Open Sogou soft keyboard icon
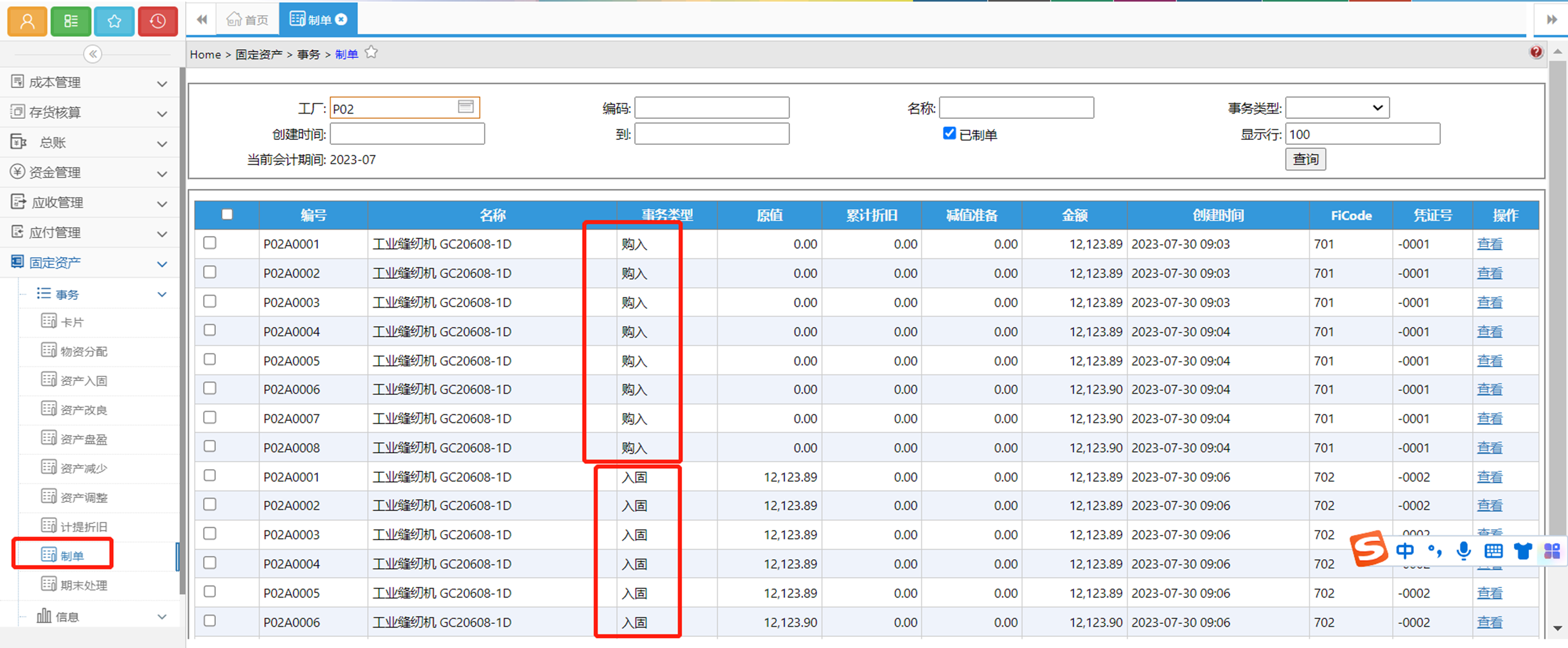 (x=1493, y=551)
